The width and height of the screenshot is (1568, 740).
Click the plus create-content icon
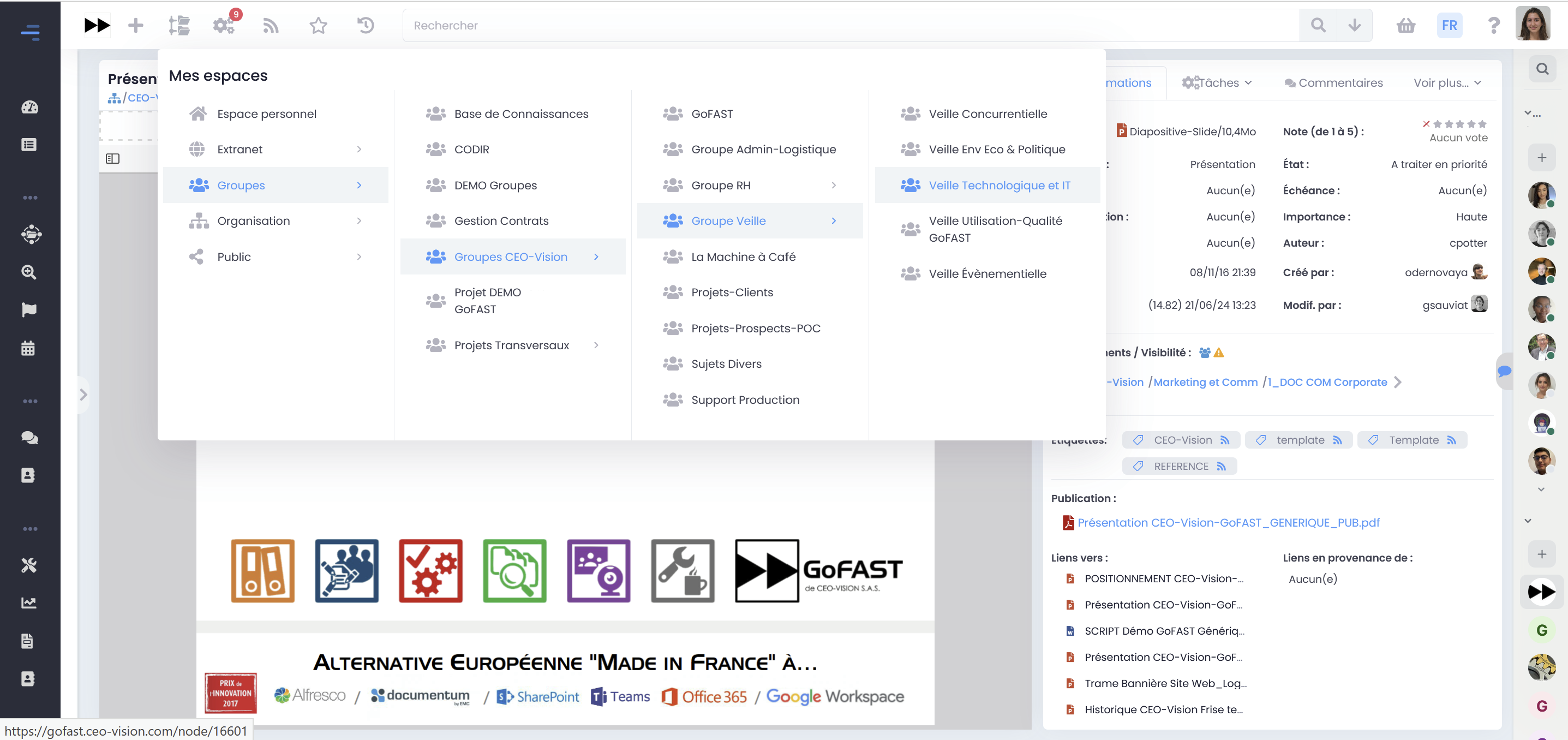[x=136, y=26]
